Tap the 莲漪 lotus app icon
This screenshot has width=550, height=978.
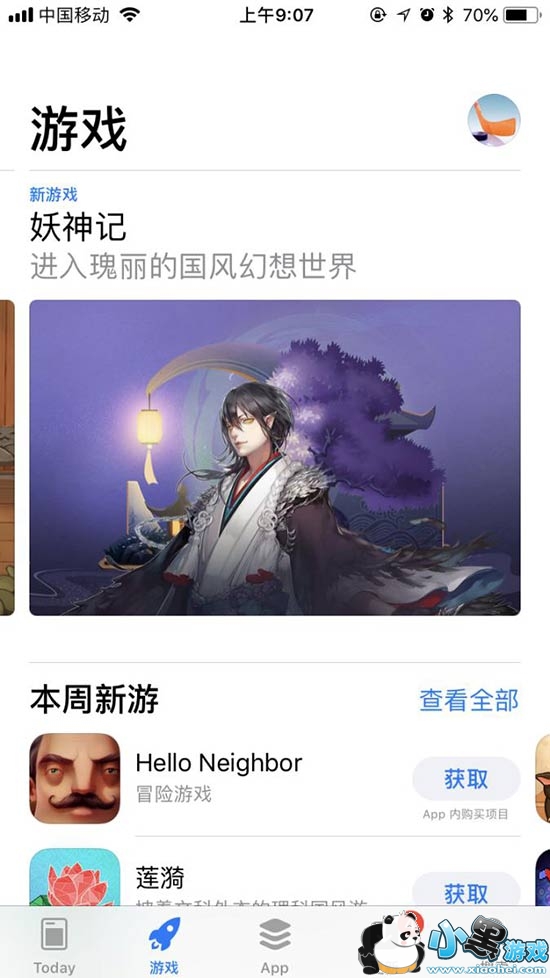pyautogui.click(x=75, y=877)
